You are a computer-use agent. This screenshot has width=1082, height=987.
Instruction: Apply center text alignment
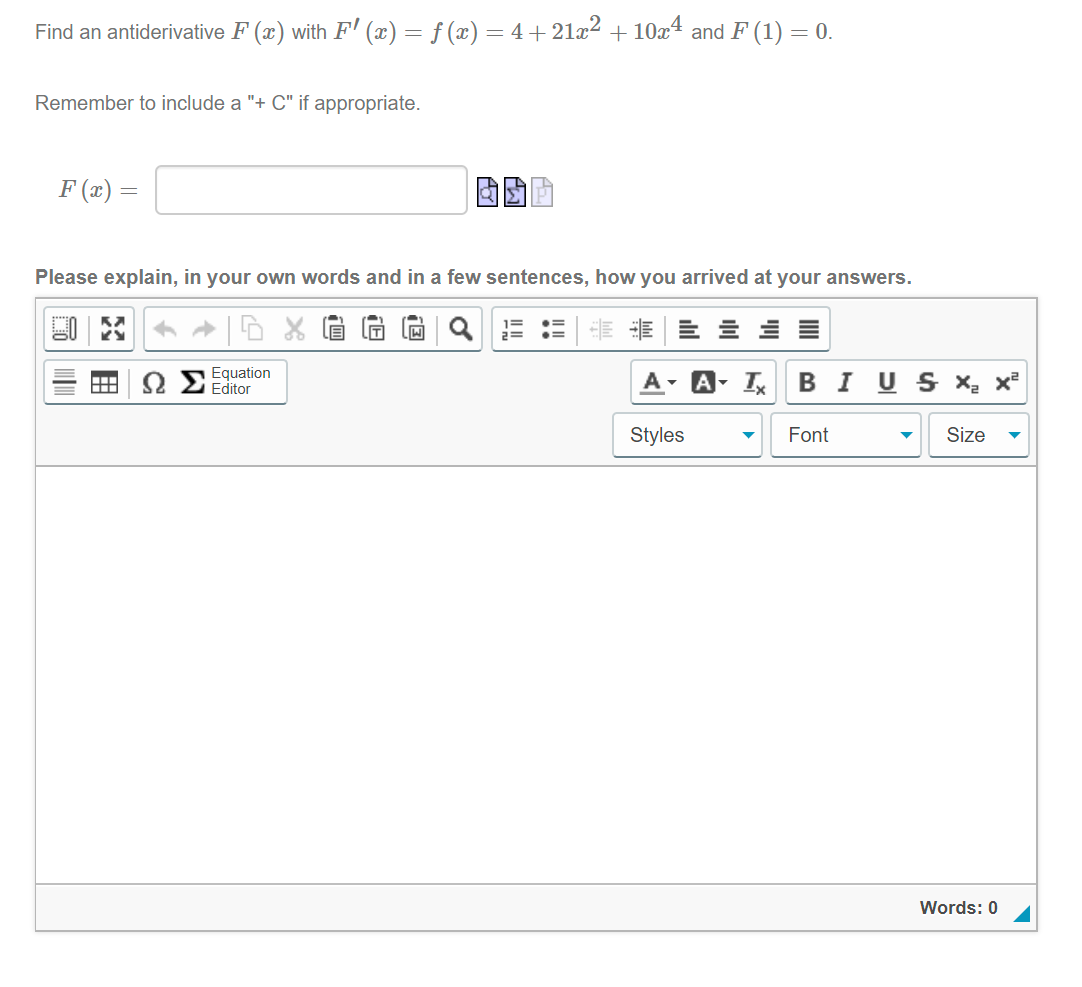pyautogui.click(x=727, y=328)
